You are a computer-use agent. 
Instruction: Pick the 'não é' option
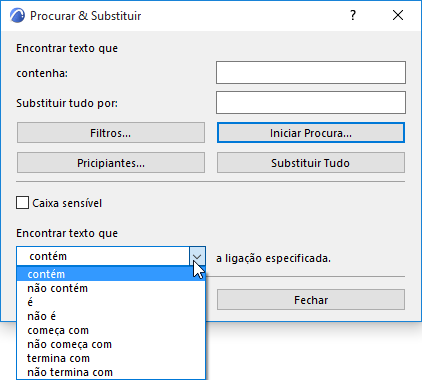(x=111, y=316)
